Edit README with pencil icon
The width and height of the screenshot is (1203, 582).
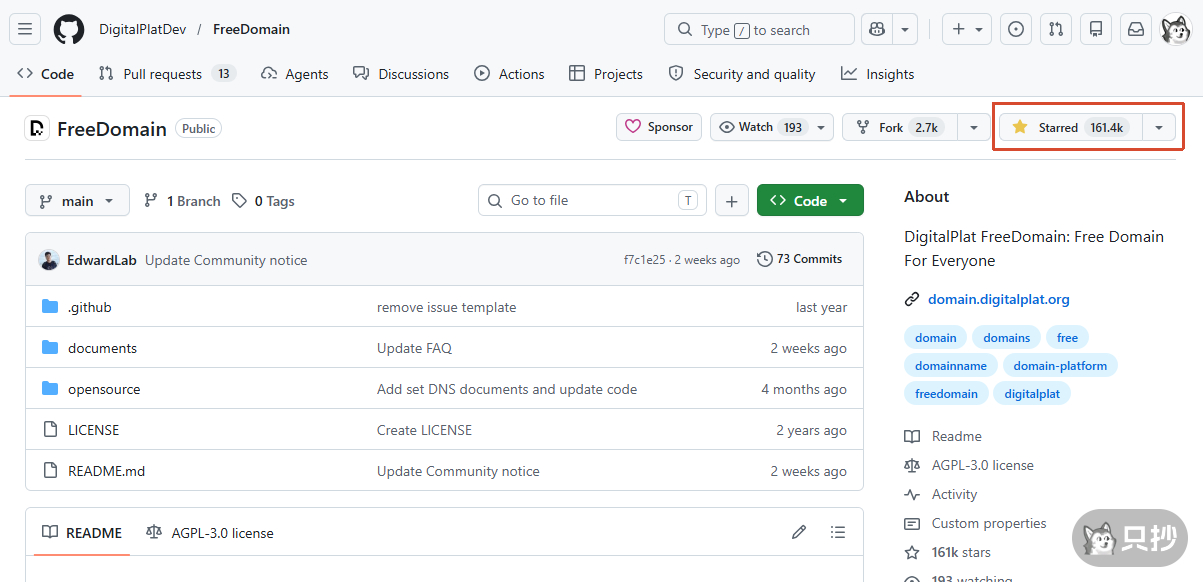point(799,533)
